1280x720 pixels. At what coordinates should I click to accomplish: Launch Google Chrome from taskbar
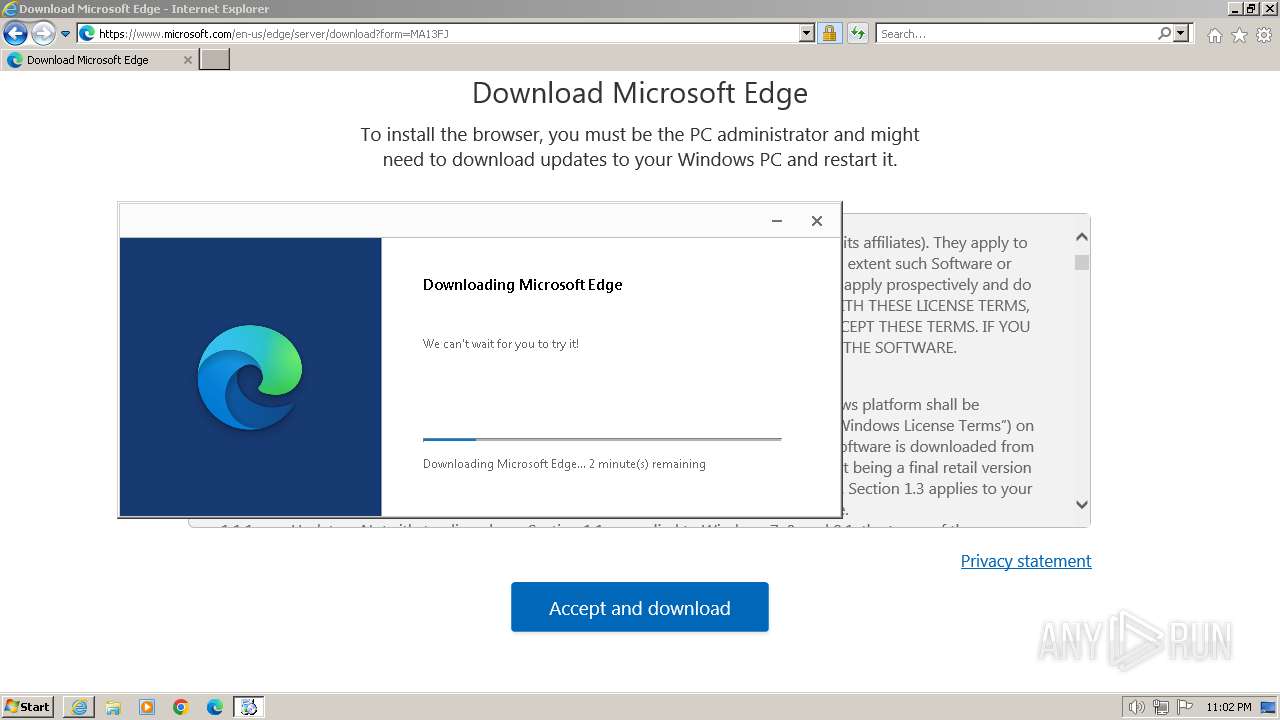click(x=181, y=707)
